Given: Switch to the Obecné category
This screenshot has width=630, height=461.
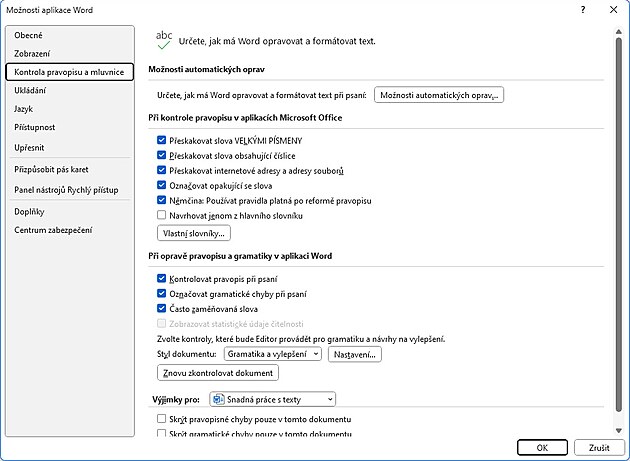Looking at the screenshot, I should (28, 35).
